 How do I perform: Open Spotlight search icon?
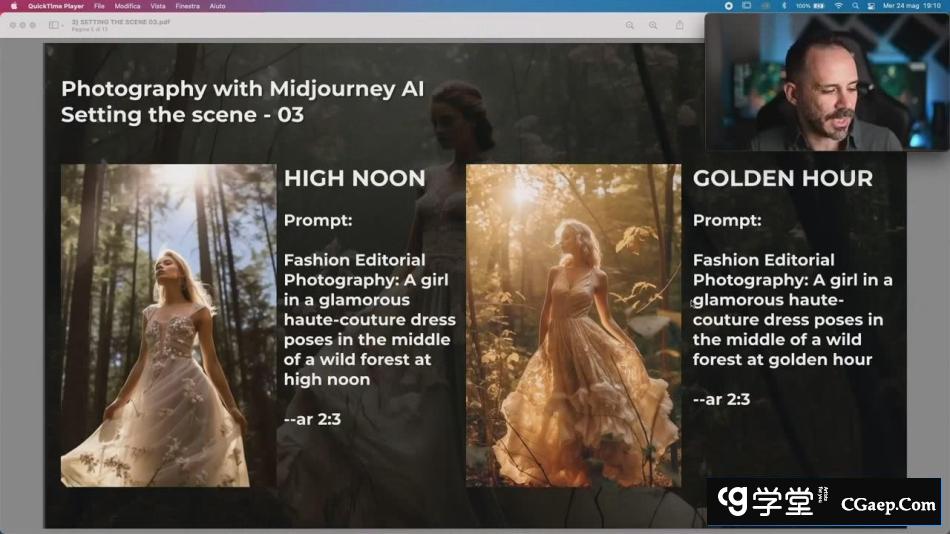856,6
